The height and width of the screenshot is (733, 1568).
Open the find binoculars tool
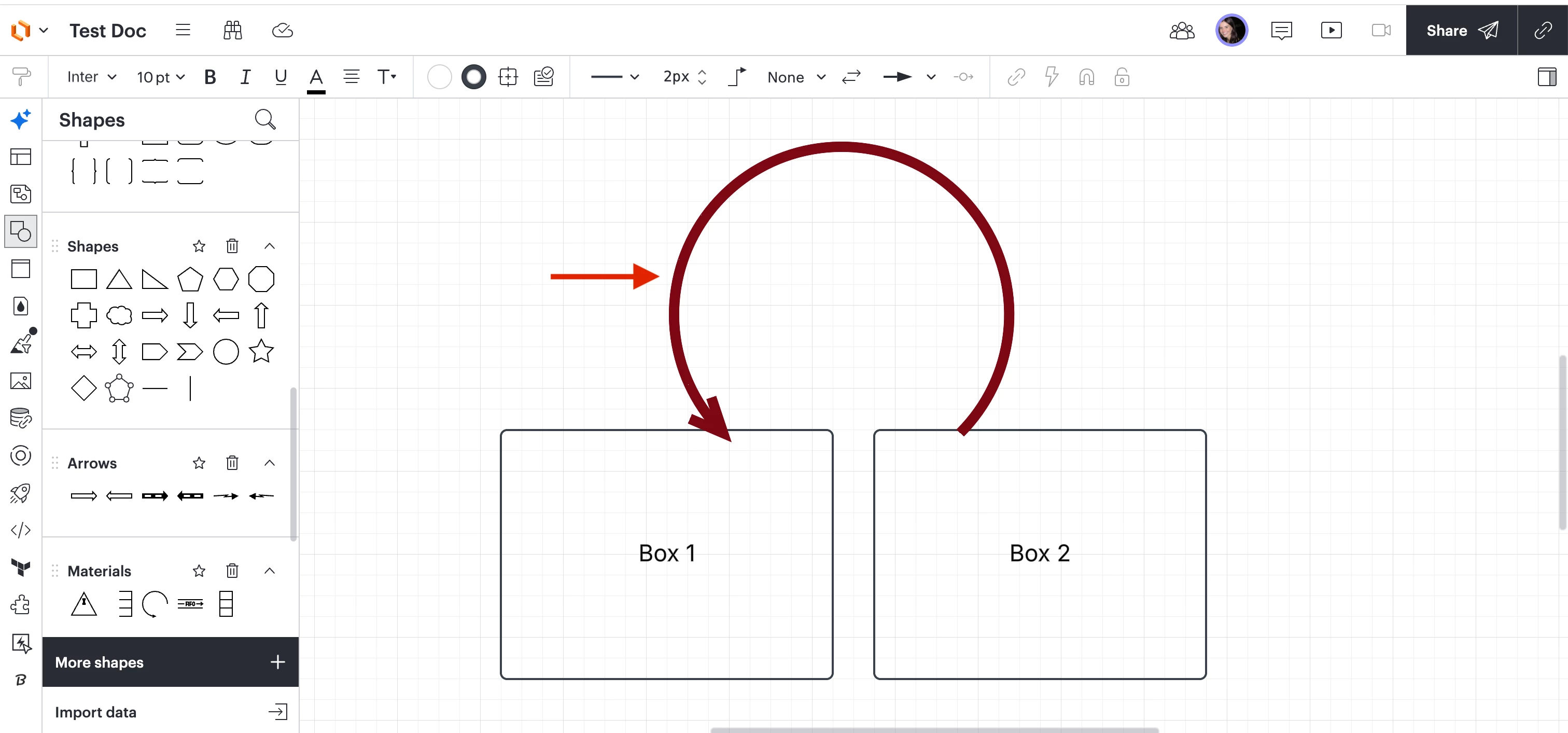[232, 30]
